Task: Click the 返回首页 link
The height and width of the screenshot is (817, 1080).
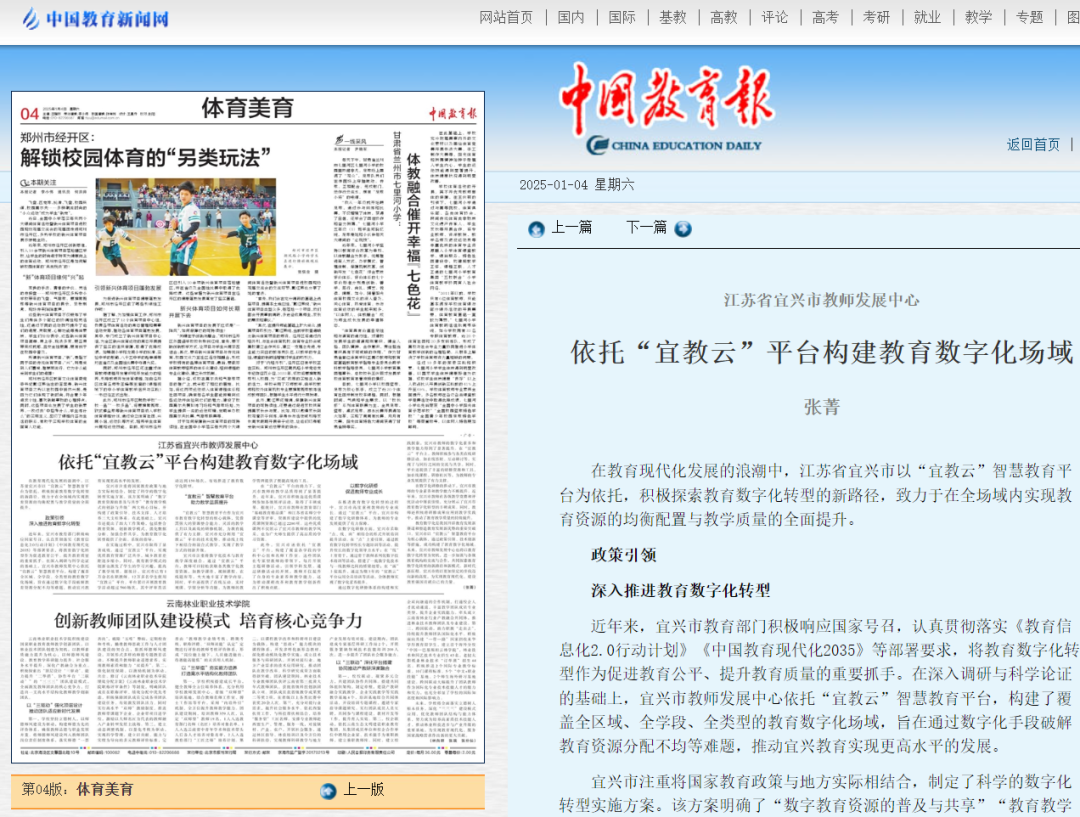Action: click(1033, 144)
